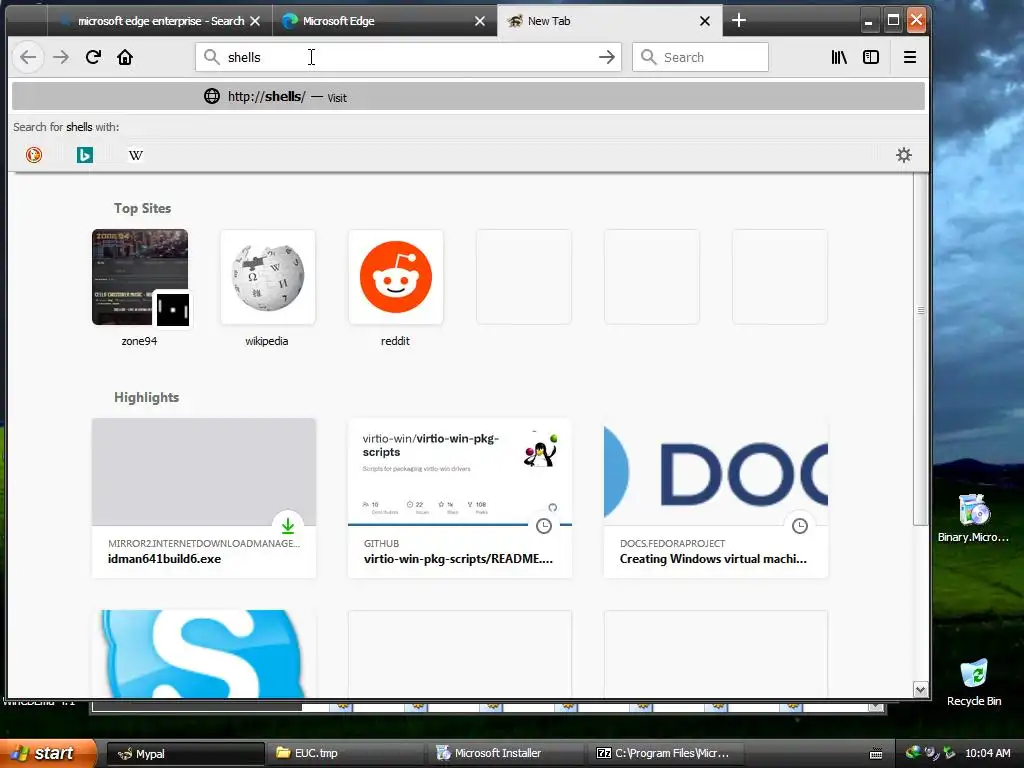Viewport: 1024px width, 768px height.
Task: Open the Windows start button
Action: click(x=48, y=753)
